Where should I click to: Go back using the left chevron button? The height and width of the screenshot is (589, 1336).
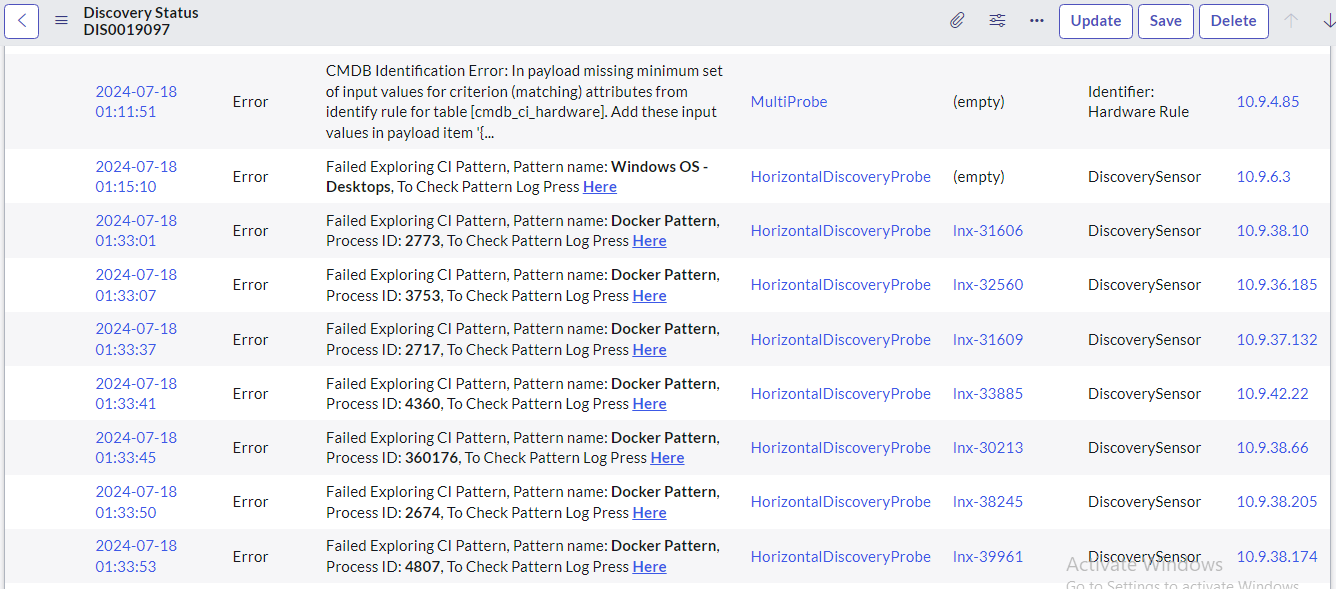(22, 21)
